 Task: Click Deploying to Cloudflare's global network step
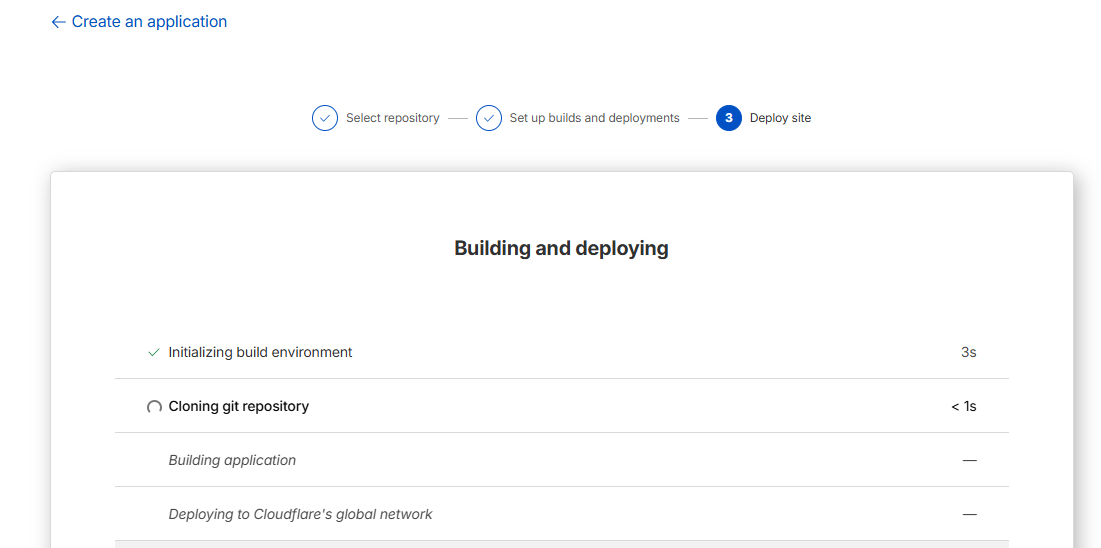click(x=301, y=514)
